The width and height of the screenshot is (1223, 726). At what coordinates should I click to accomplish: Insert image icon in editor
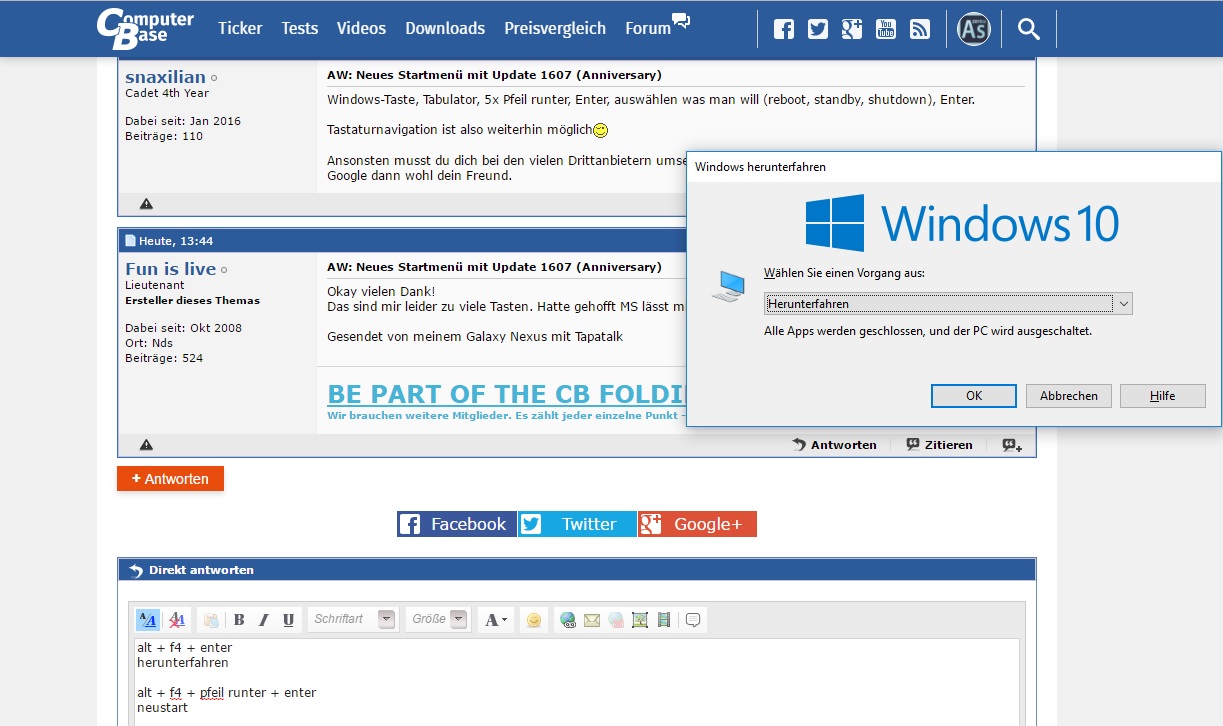point(640,620)
